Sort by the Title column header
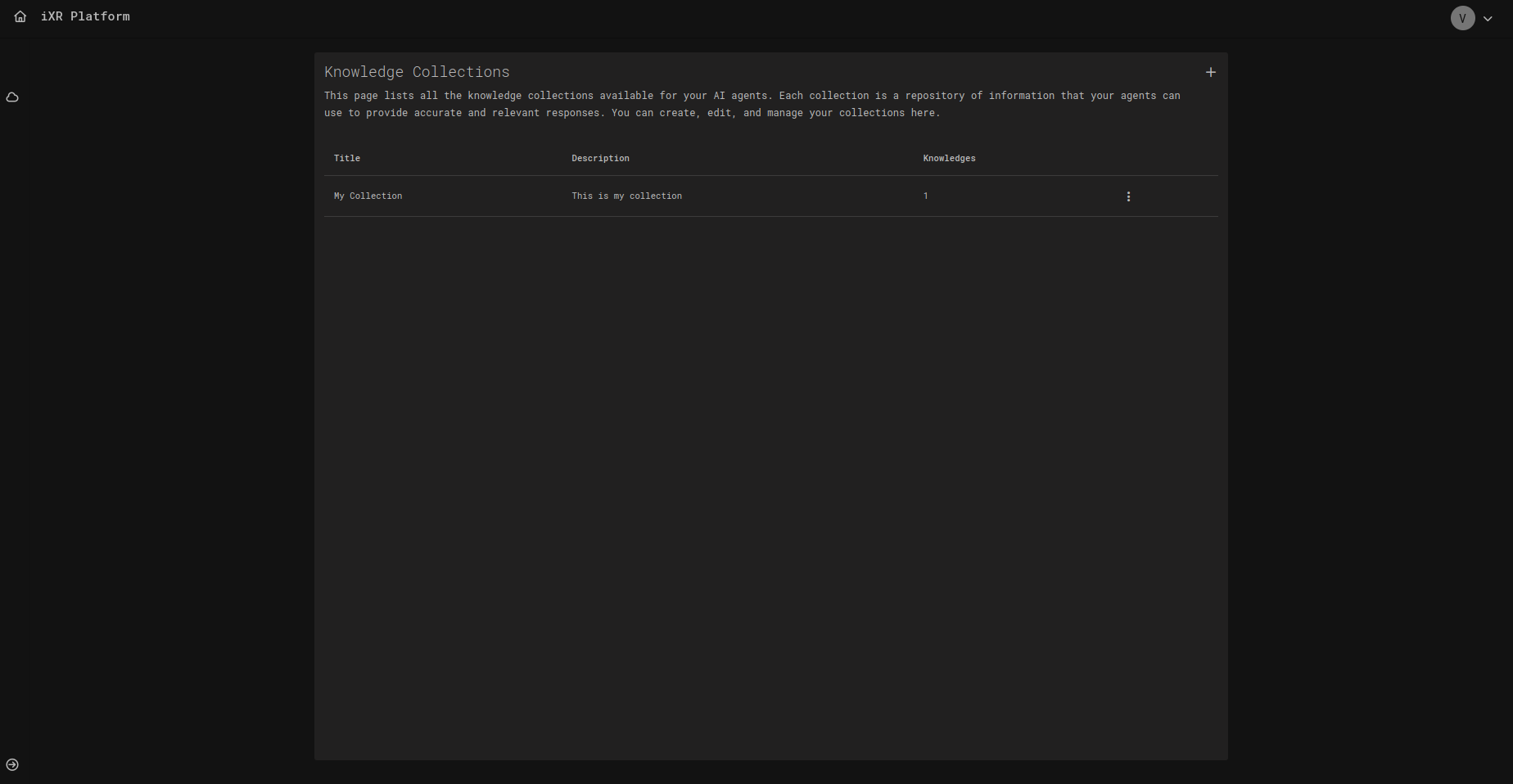The width and height of the screenshot is (1513, 784). coord(347,158)
